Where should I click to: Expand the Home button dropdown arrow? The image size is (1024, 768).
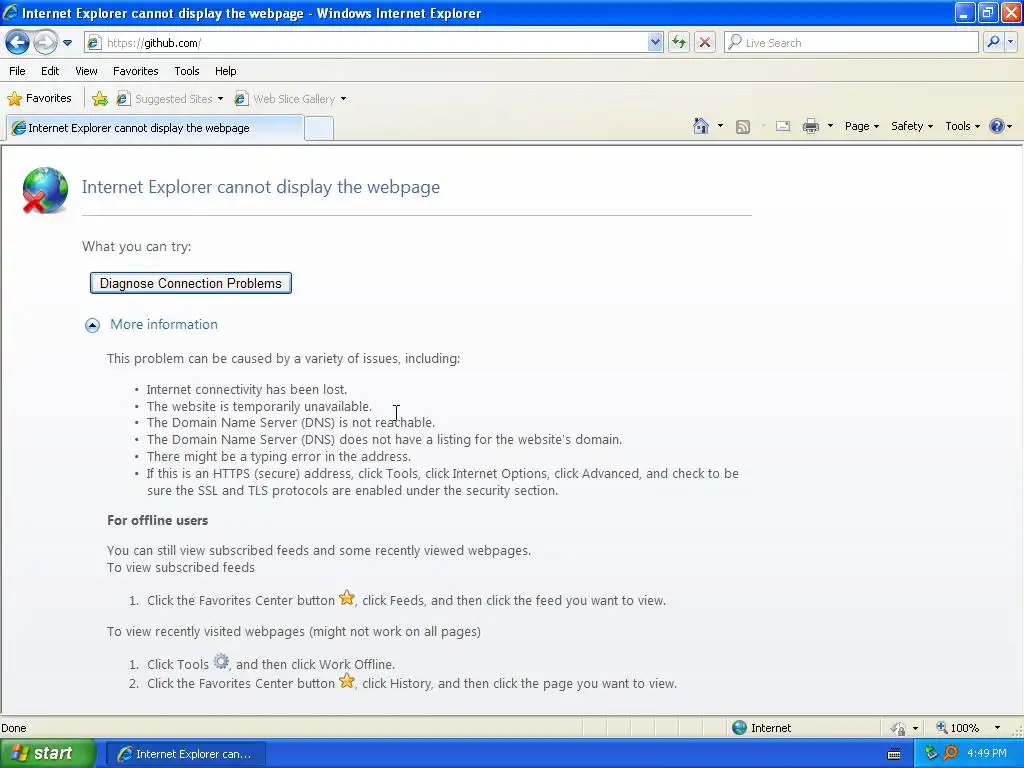[x=720, y=126]
